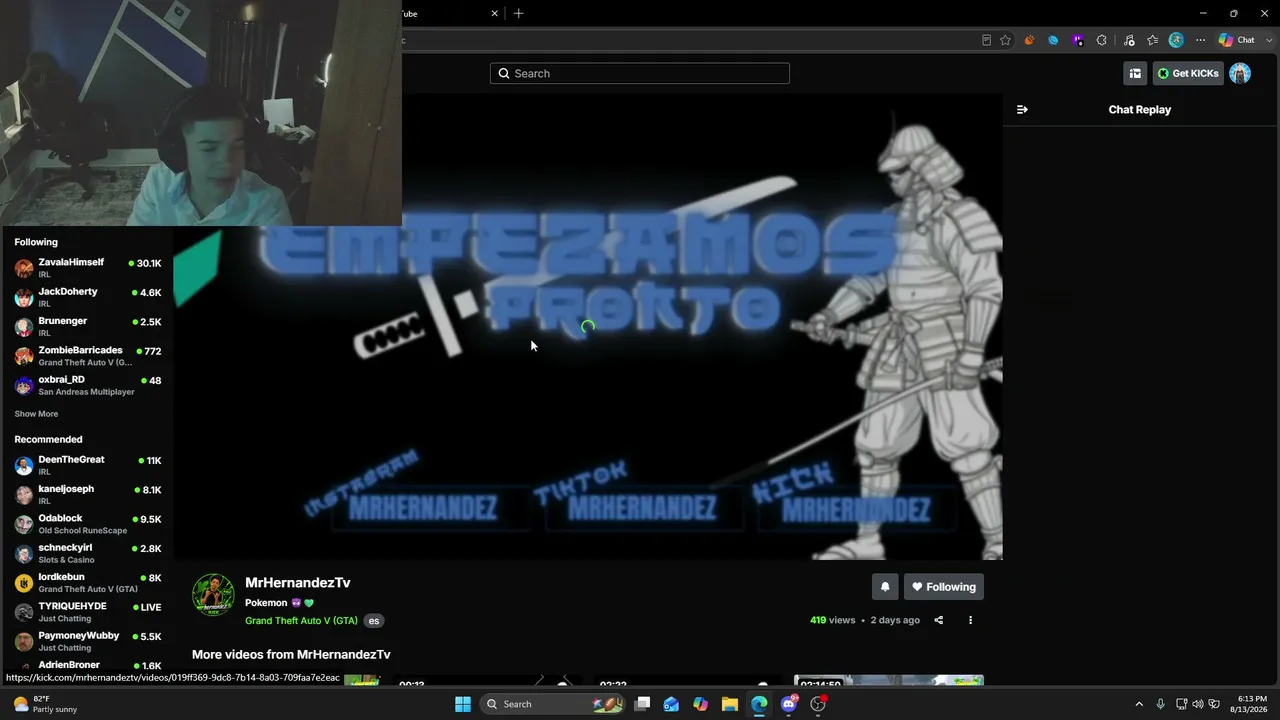Click the video player loading area
1280x720 pixels.
point(588,327)
